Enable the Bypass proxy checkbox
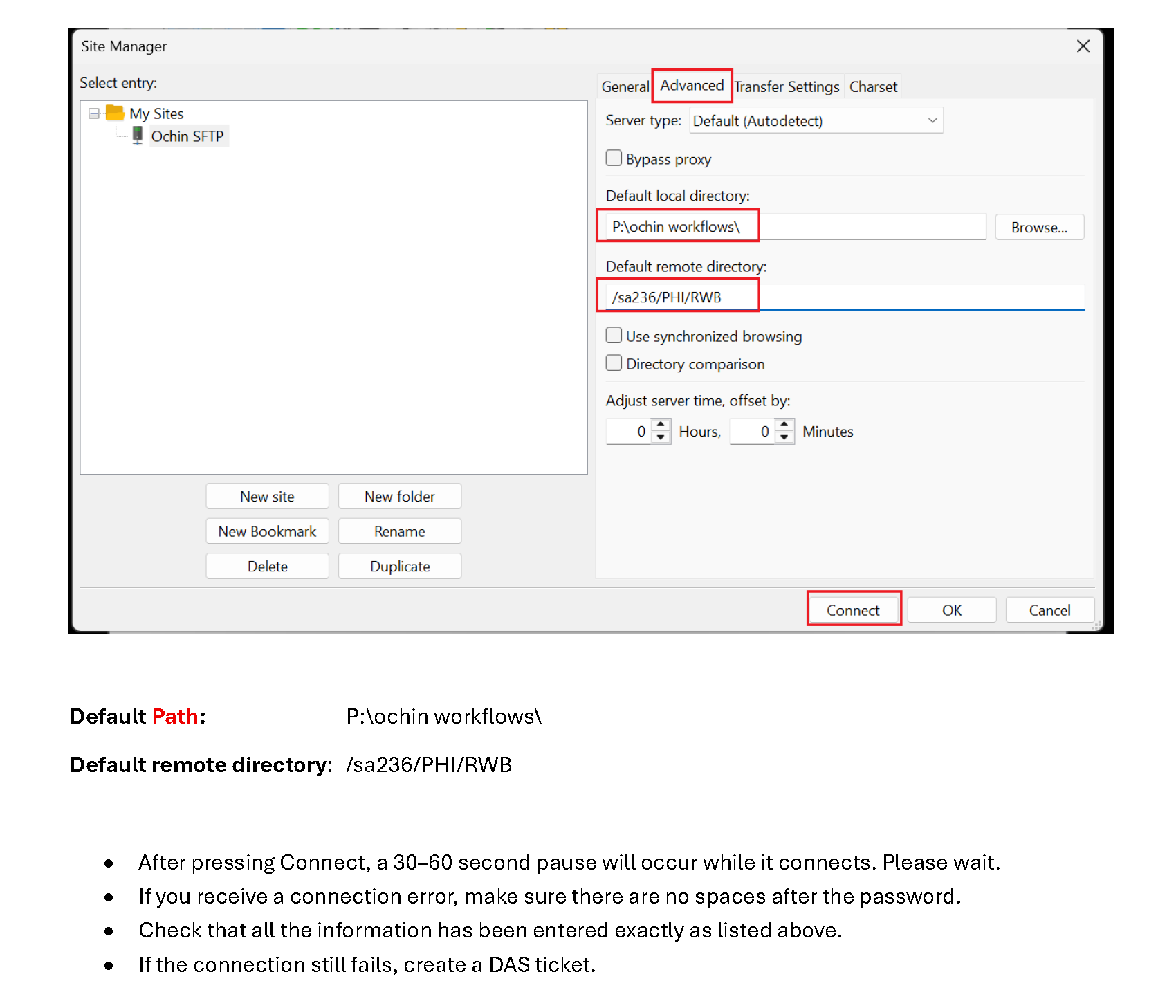This screenshot has height=1008, width=1176. coord(614,158)
